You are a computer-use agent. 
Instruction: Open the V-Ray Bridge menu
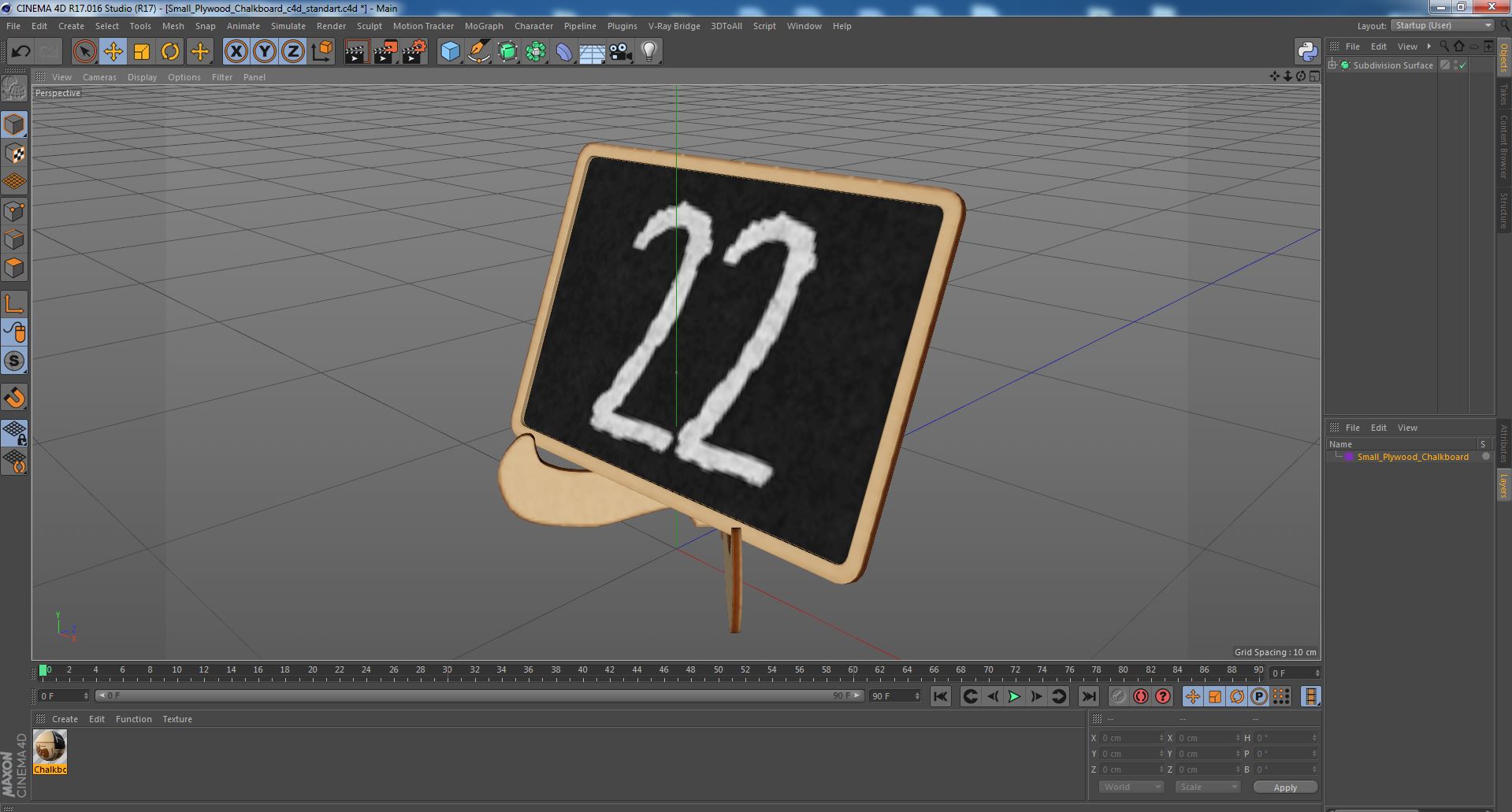click(674, 26)
